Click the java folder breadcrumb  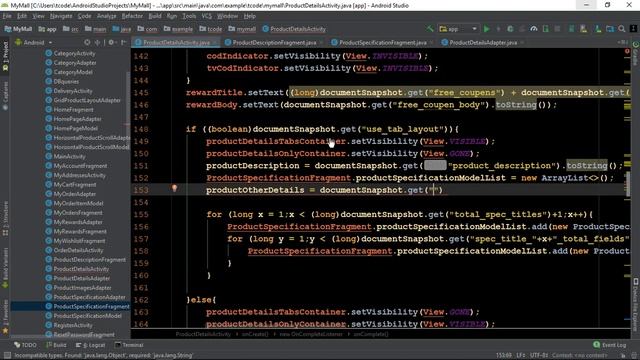click(122, 29)
